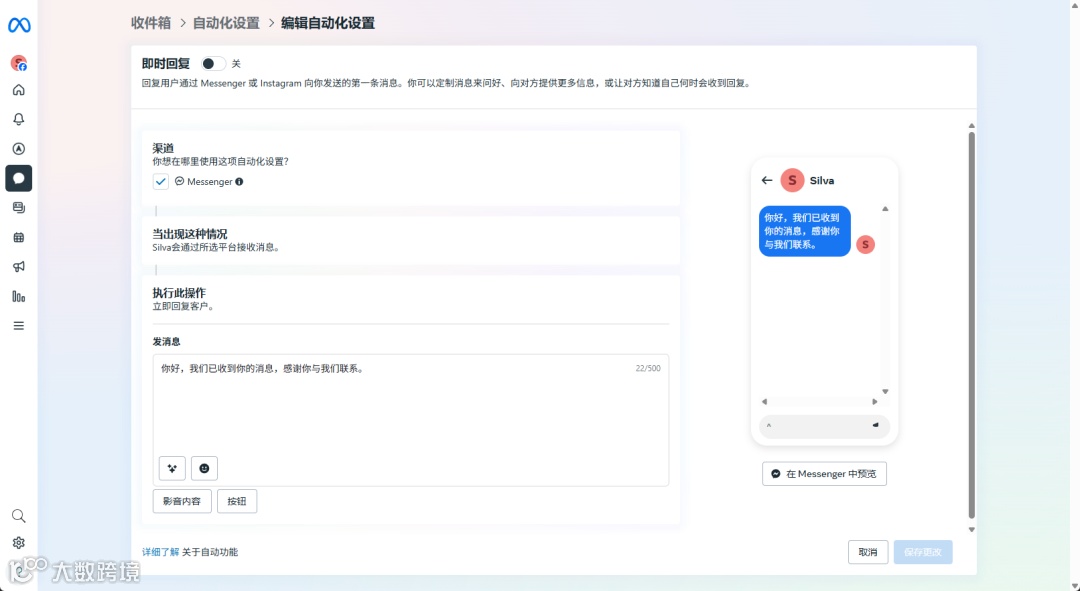Open the settings gear in sidebar
This screenshot has width=1080, height=591.
pyautogui.click(x=19, y=543)
